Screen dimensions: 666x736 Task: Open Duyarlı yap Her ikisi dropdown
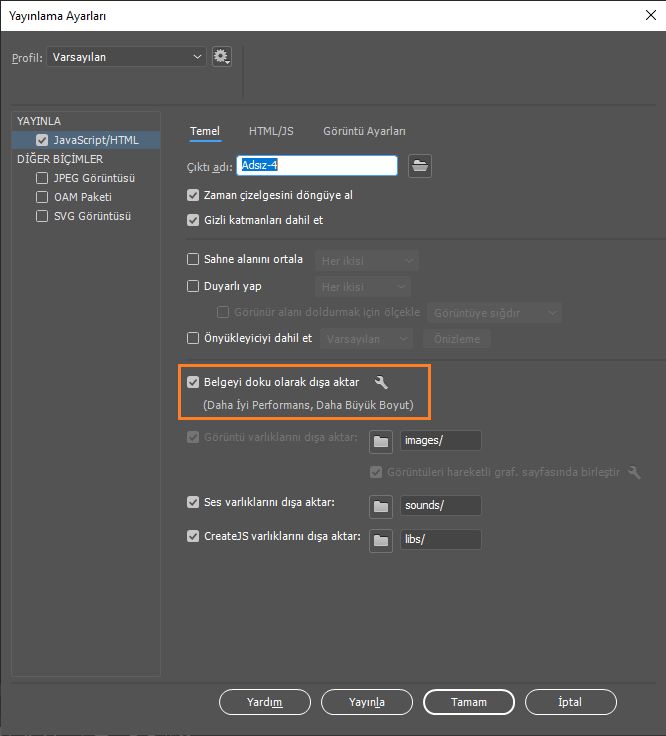pos(363,287)
